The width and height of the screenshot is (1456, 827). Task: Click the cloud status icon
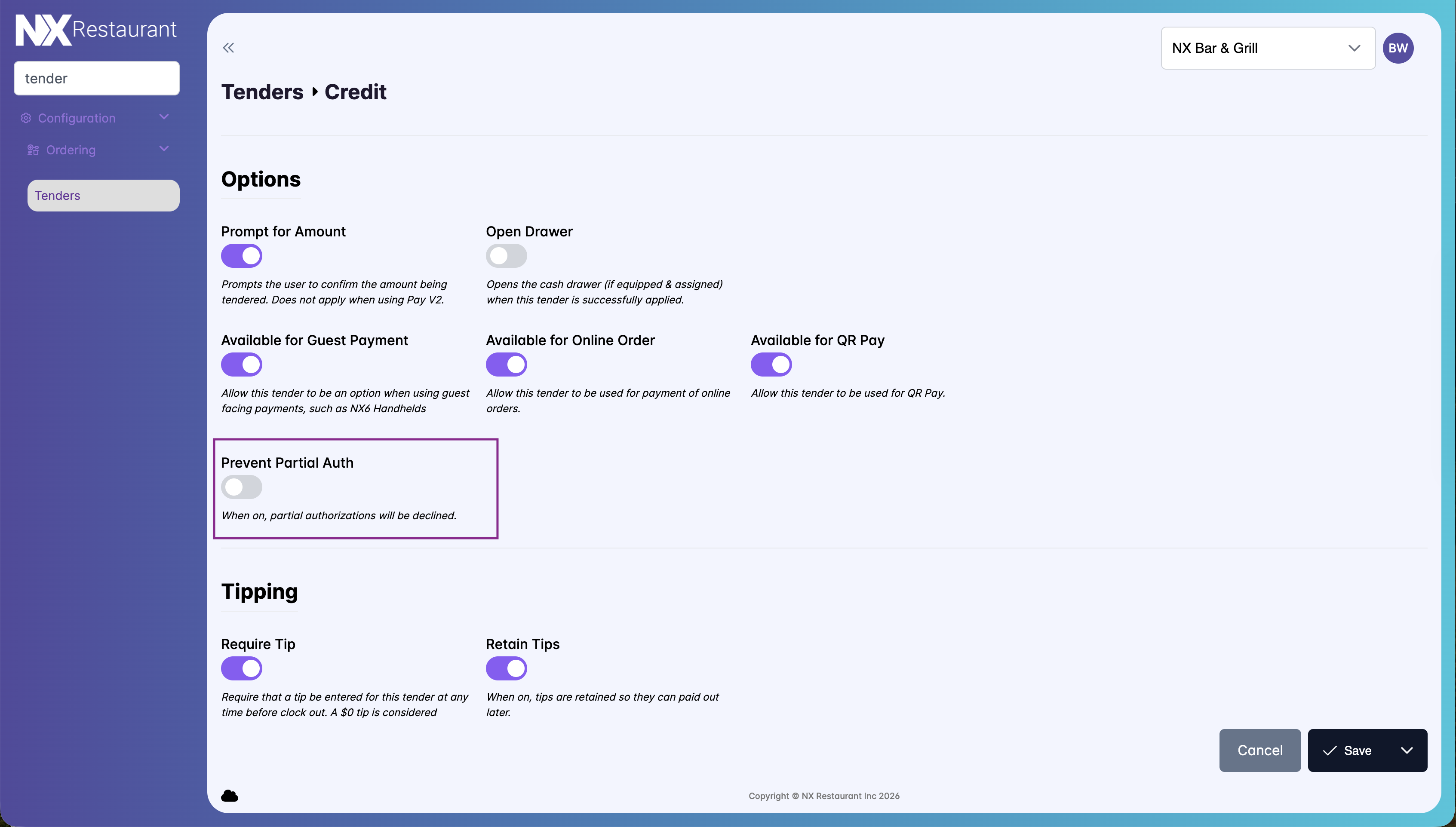coord(230,795)
